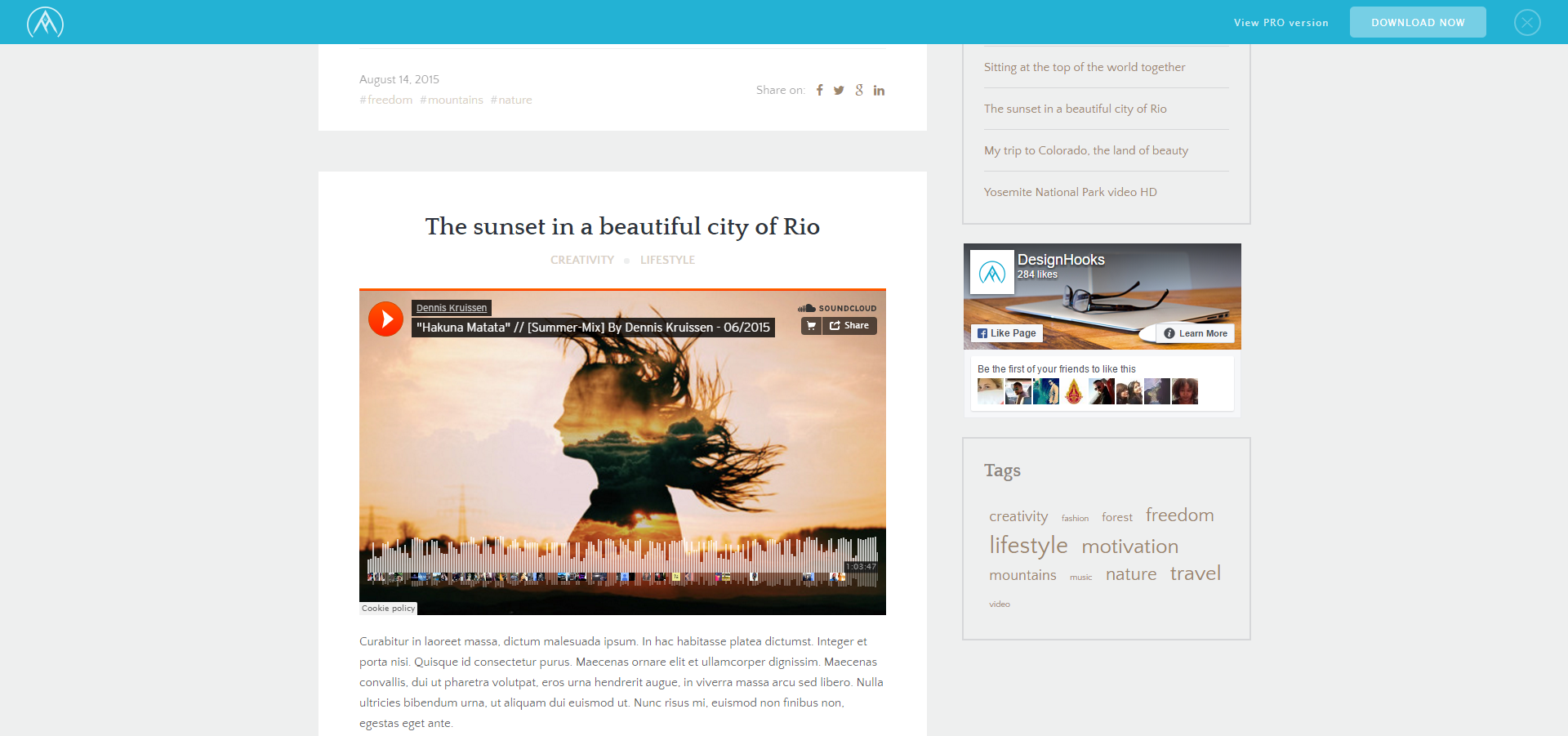Click the August 14, 2015 date

click(x=399, y=79)
